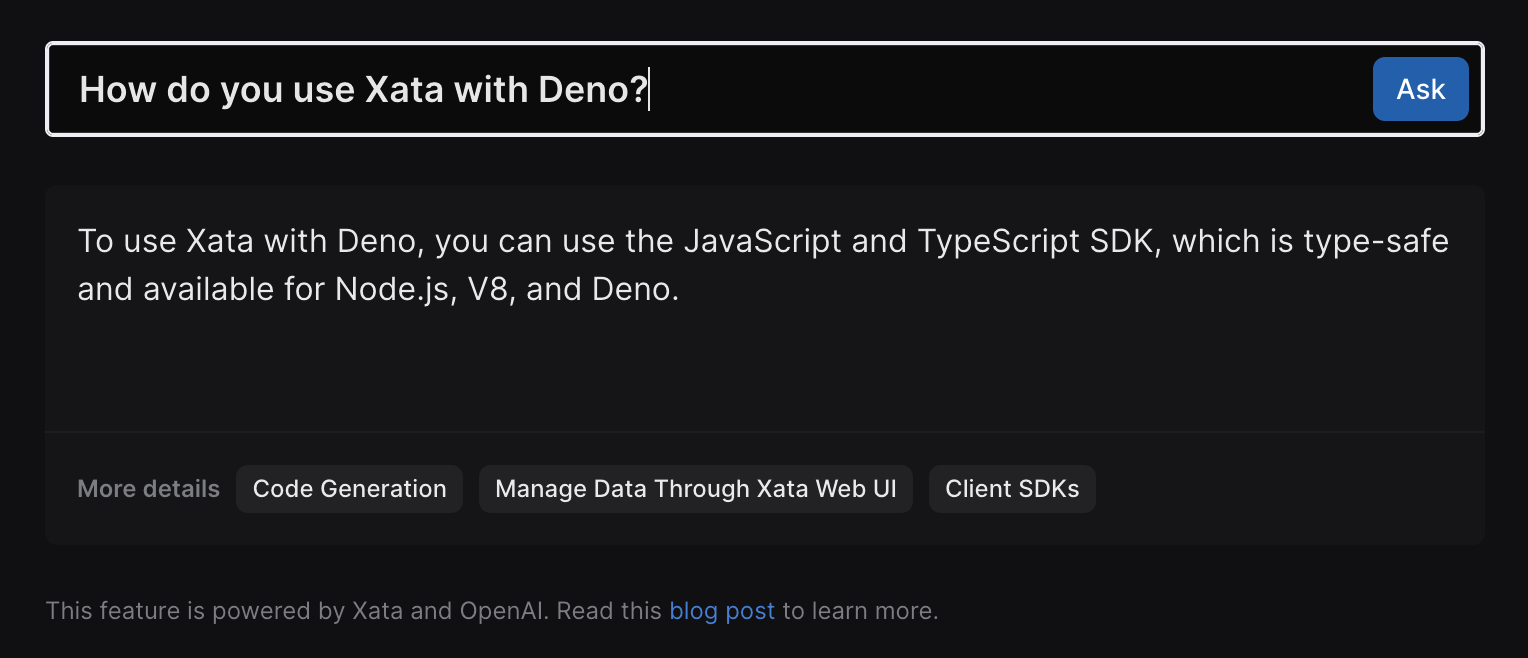Follow the blog post link
The image size is (1528, 658).
tap(722, 610)
